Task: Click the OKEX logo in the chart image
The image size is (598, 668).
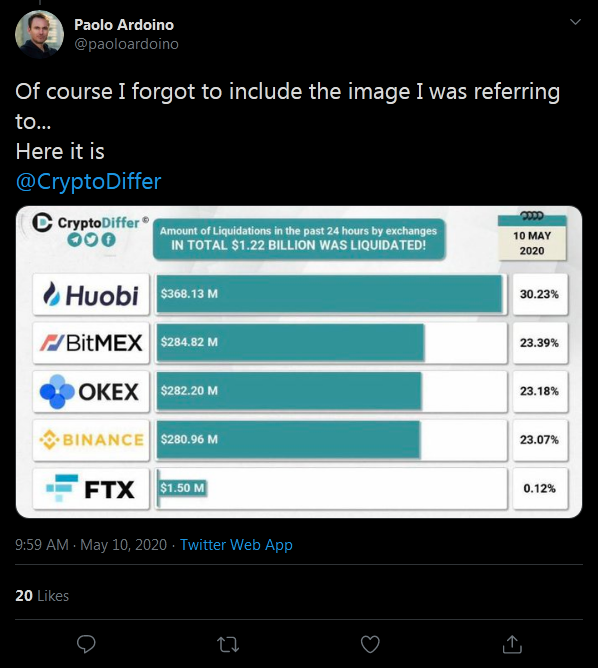Action: point(91,392)
